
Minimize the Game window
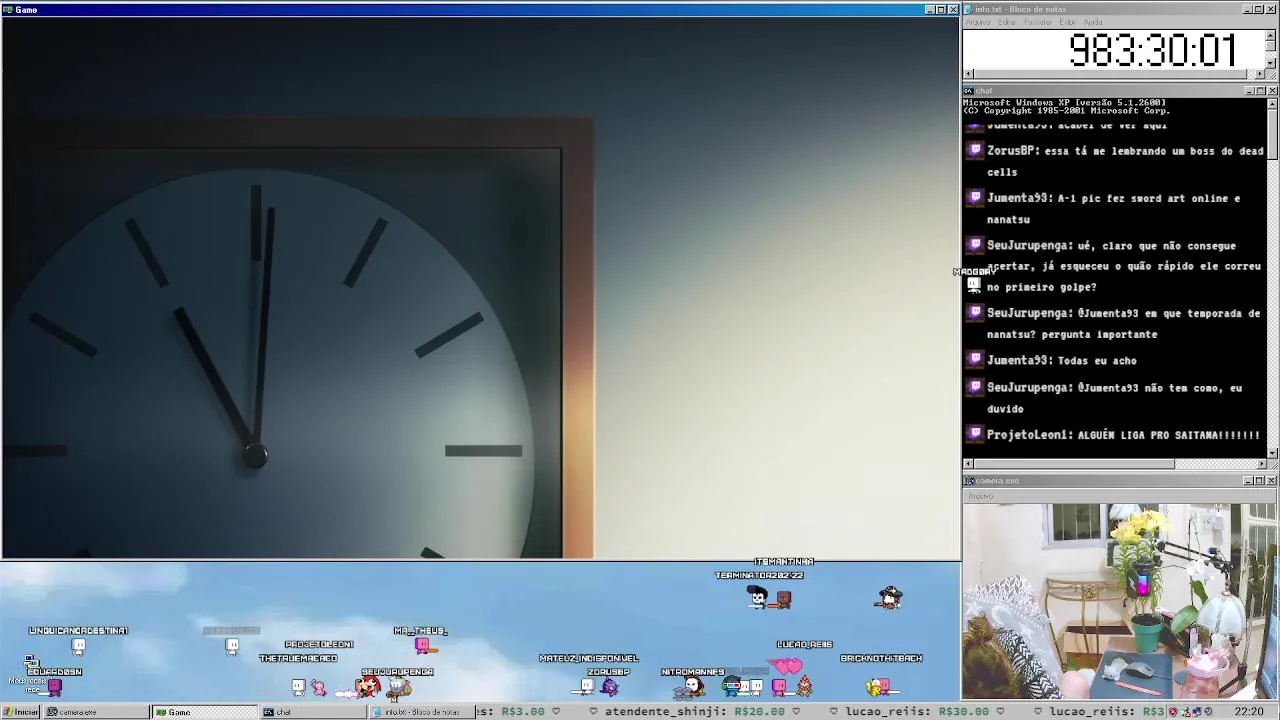click(x=930, y=9)
